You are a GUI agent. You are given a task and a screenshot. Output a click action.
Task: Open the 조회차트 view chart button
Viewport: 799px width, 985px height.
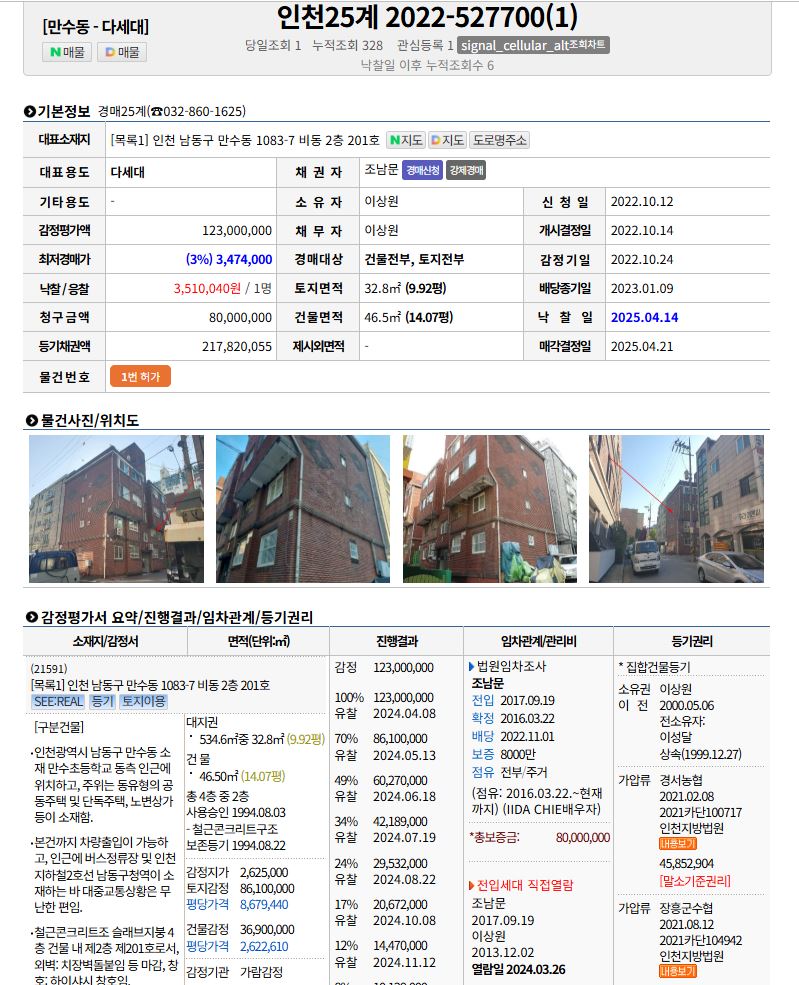click(533, 45)
